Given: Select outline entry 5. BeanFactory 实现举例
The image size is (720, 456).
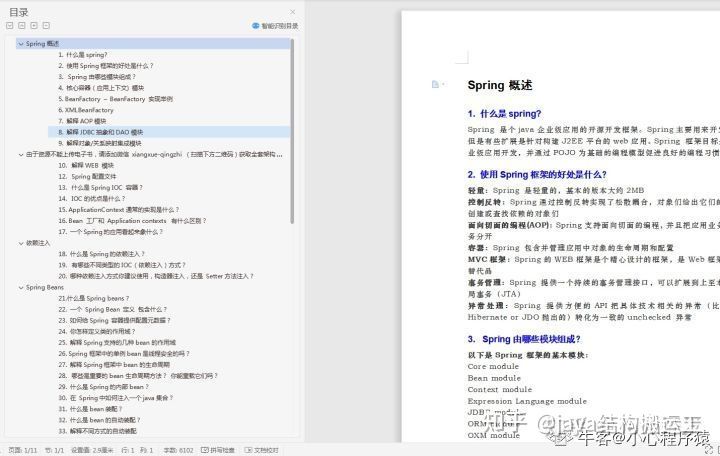Looking at the screenshot, I should point(115,99).
